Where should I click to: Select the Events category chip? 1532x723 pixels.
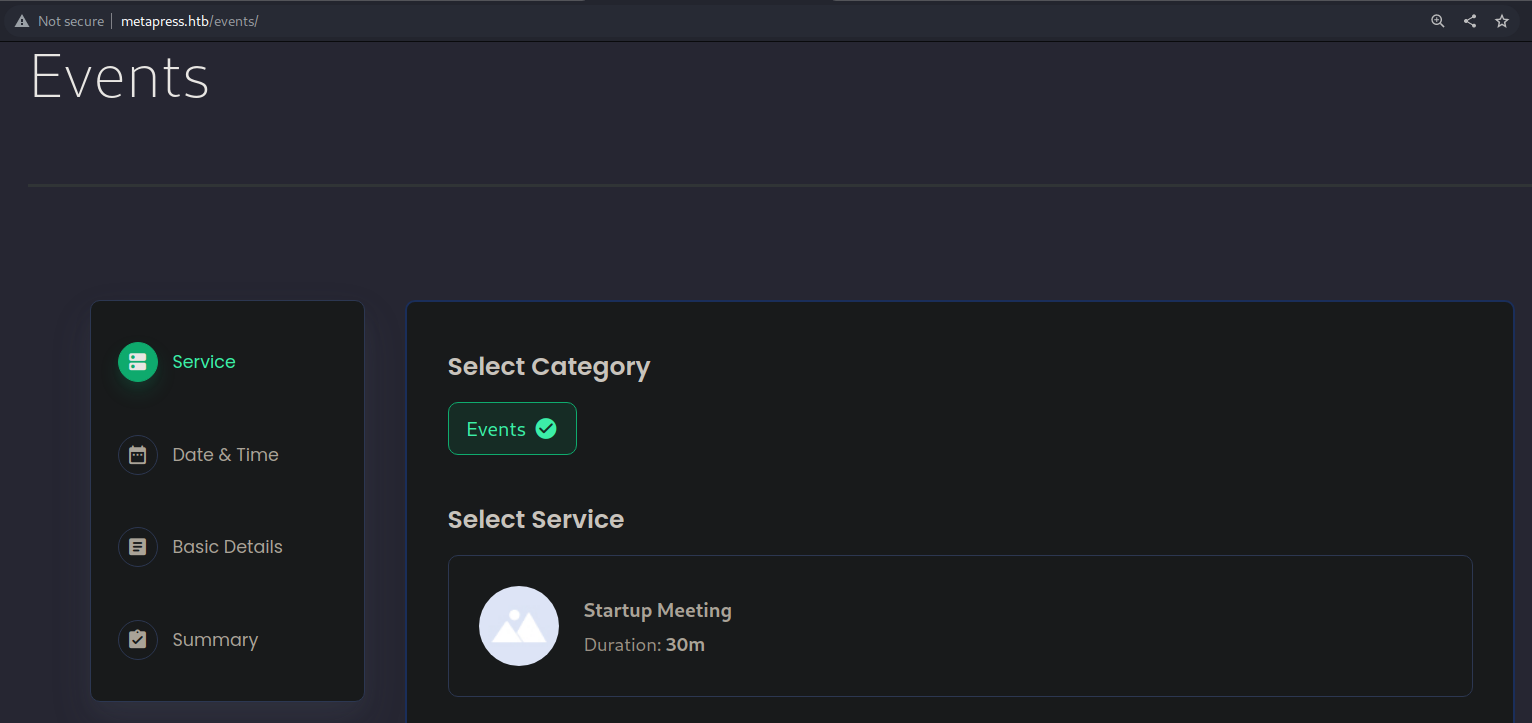(496, 429)
